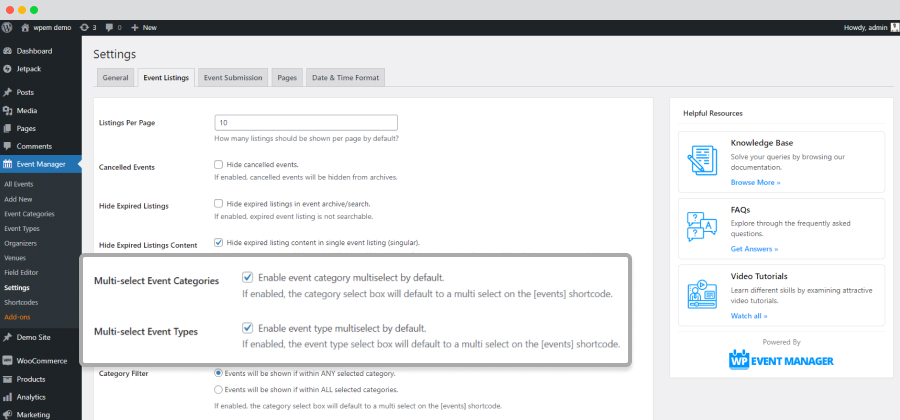Click the home icon beside wpem demo
The height and width of the screenshot is (420, 900).
point(25,27)
